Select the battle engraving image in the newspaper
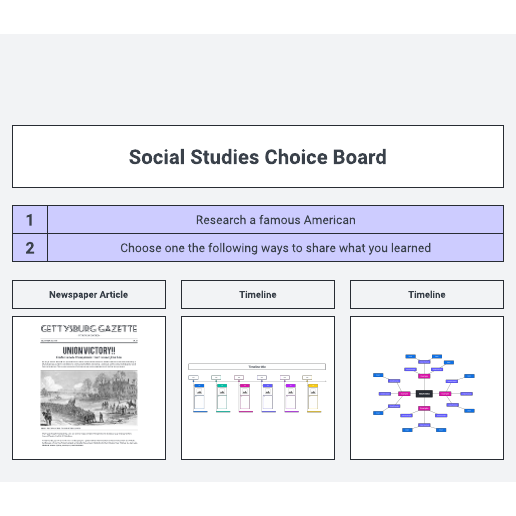 (89, 398)
